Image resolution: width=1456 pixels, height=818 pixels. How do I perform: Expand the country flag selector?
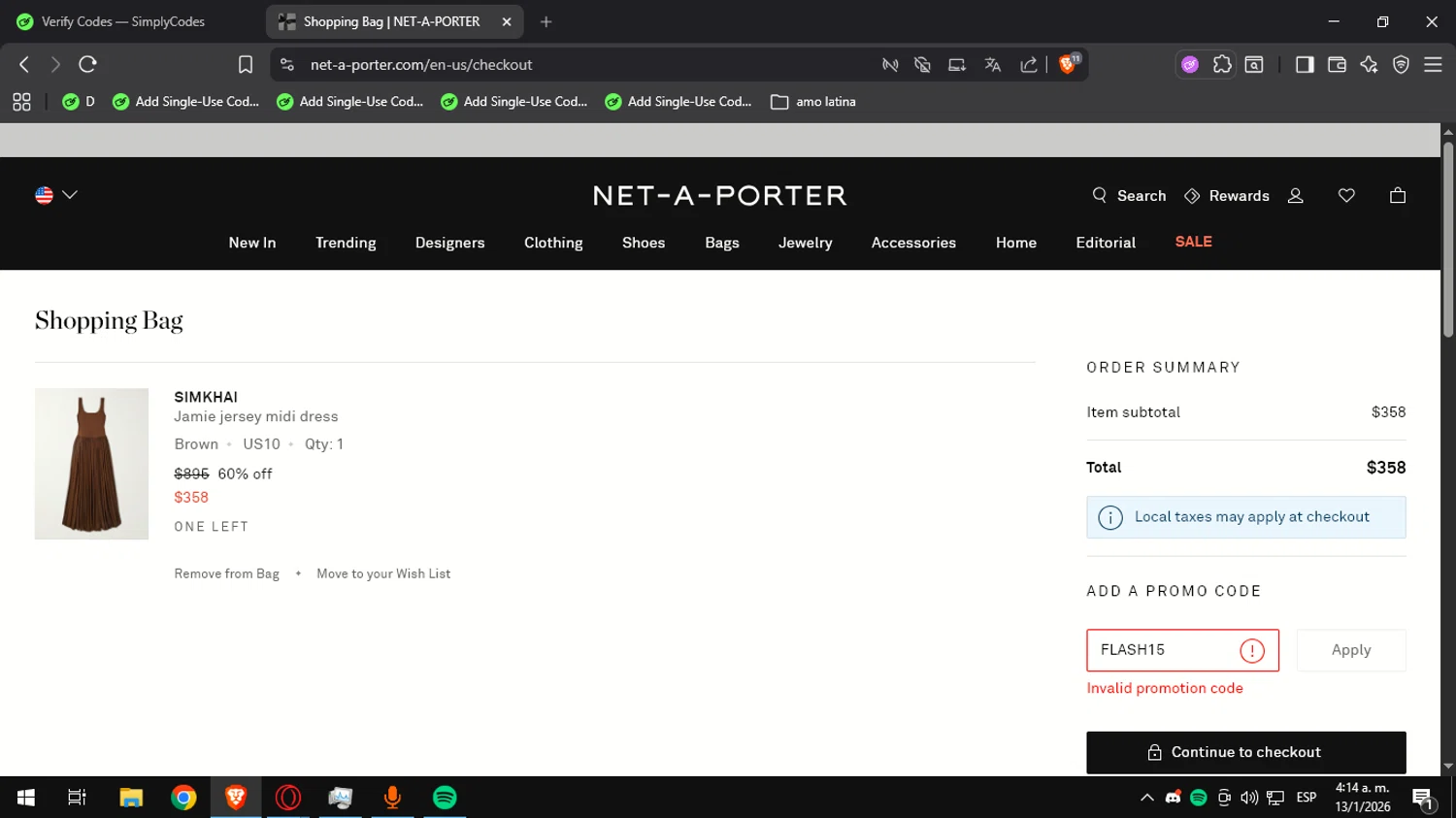[x=56, y=195]
